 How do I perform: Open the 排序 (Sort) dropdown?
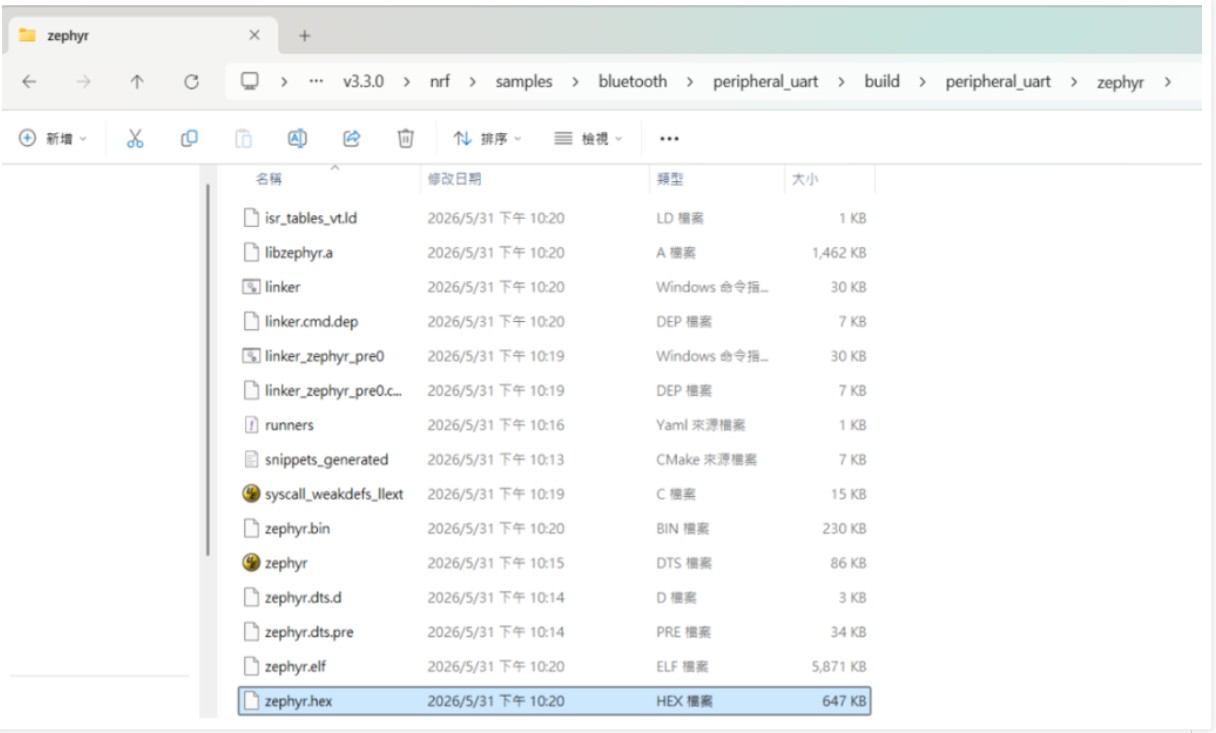[x=488, y=139]
